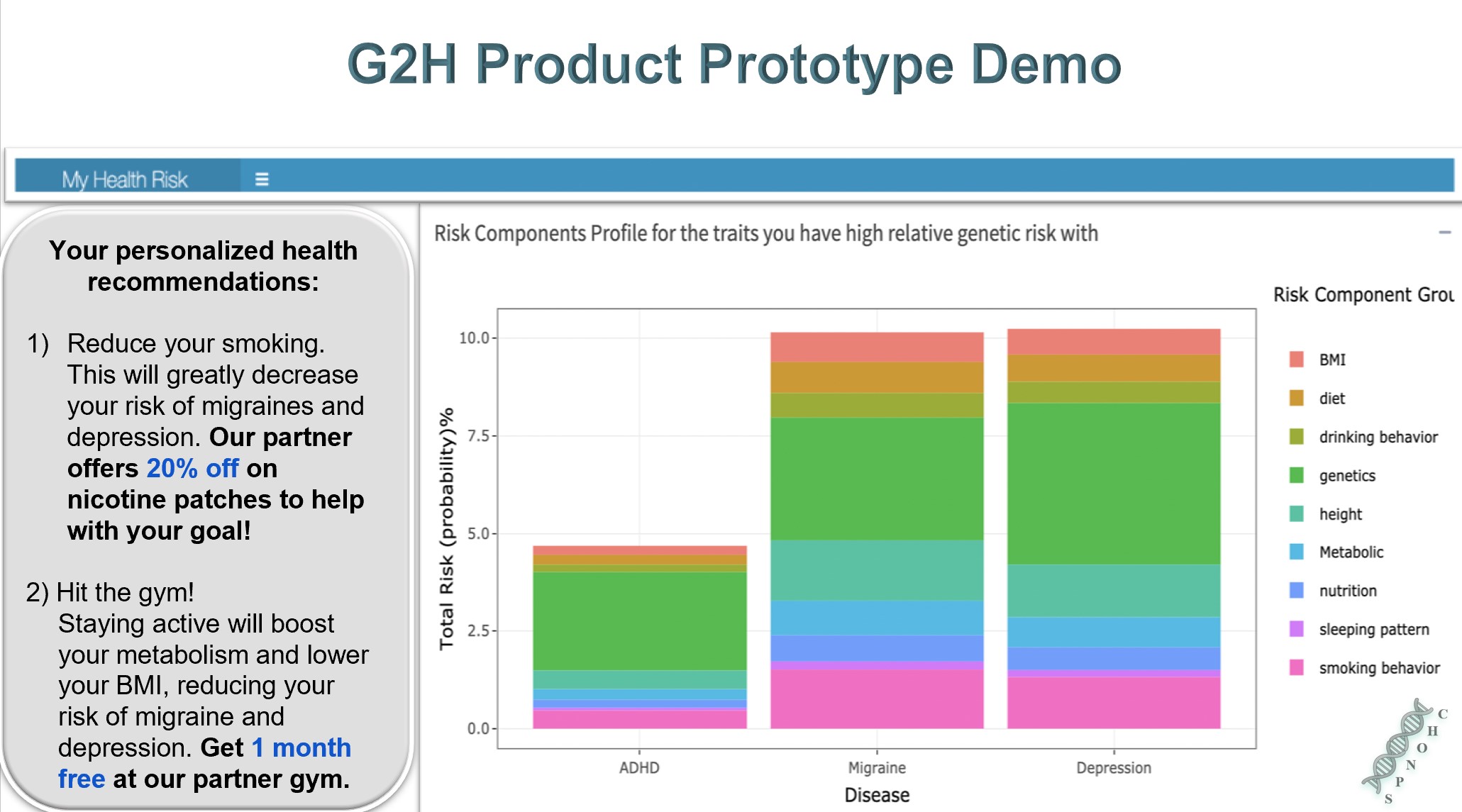The image size is (1462, 812).
Task: Click the BMI legend color swatch
Action: pyautogui.click(x=1296, y=360)
